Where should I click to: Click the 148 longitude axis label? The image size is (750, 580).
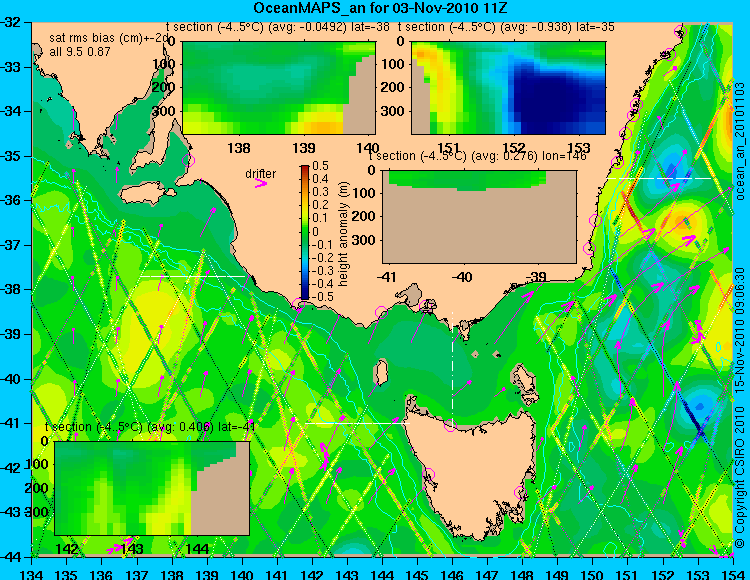point(523,574)
